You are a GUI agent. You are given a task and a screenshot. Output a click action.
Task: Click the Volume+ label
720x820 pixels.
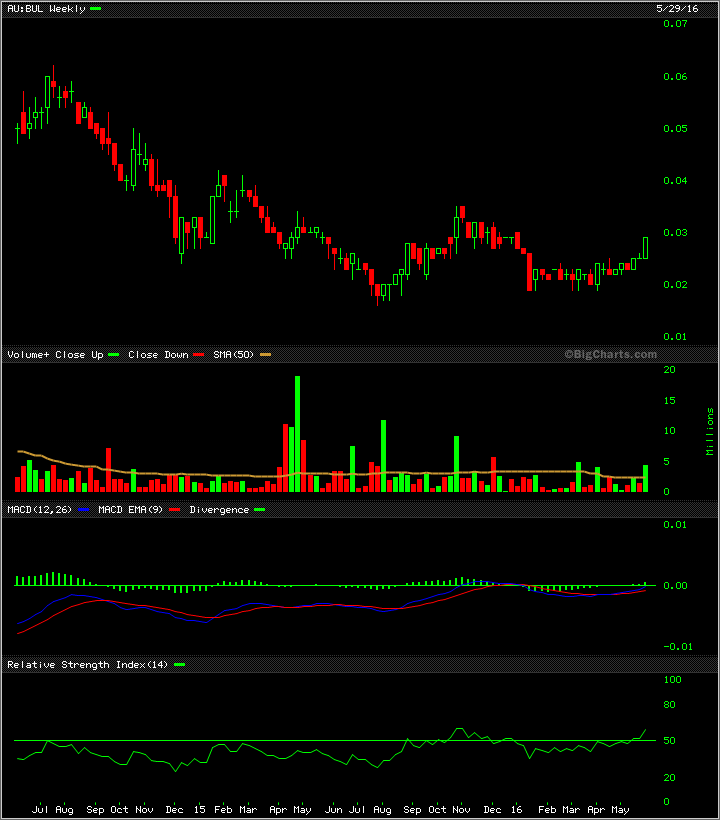point(28,355)
